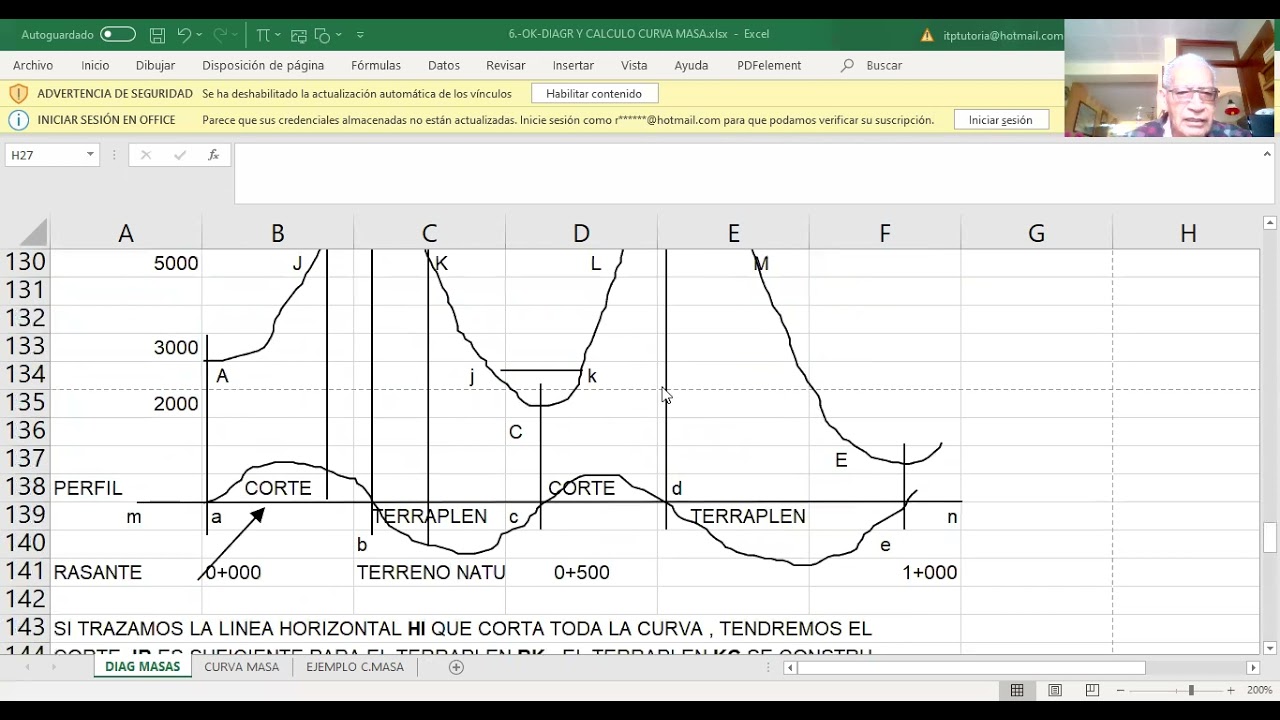The image size is (1280, 720).
Task: Expand the formula bar with chevron
Action: pos(1267,154)
